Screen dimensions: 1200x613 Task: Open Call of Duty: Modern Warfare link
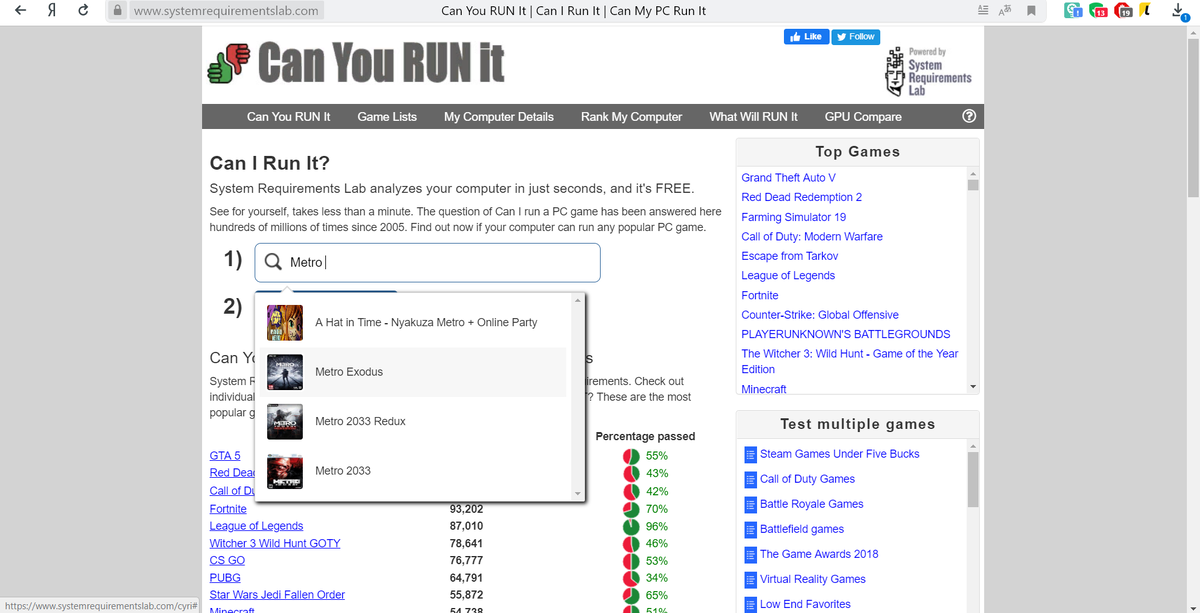click(x=811, y=237)
